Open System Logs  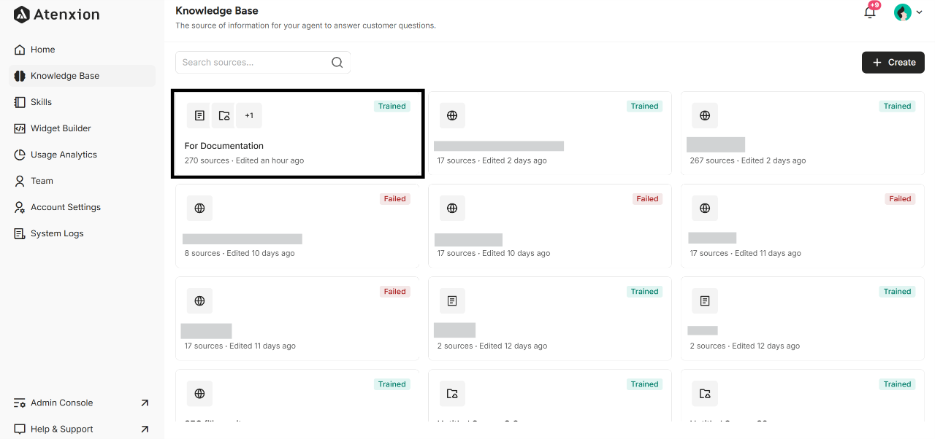[82, 234]
